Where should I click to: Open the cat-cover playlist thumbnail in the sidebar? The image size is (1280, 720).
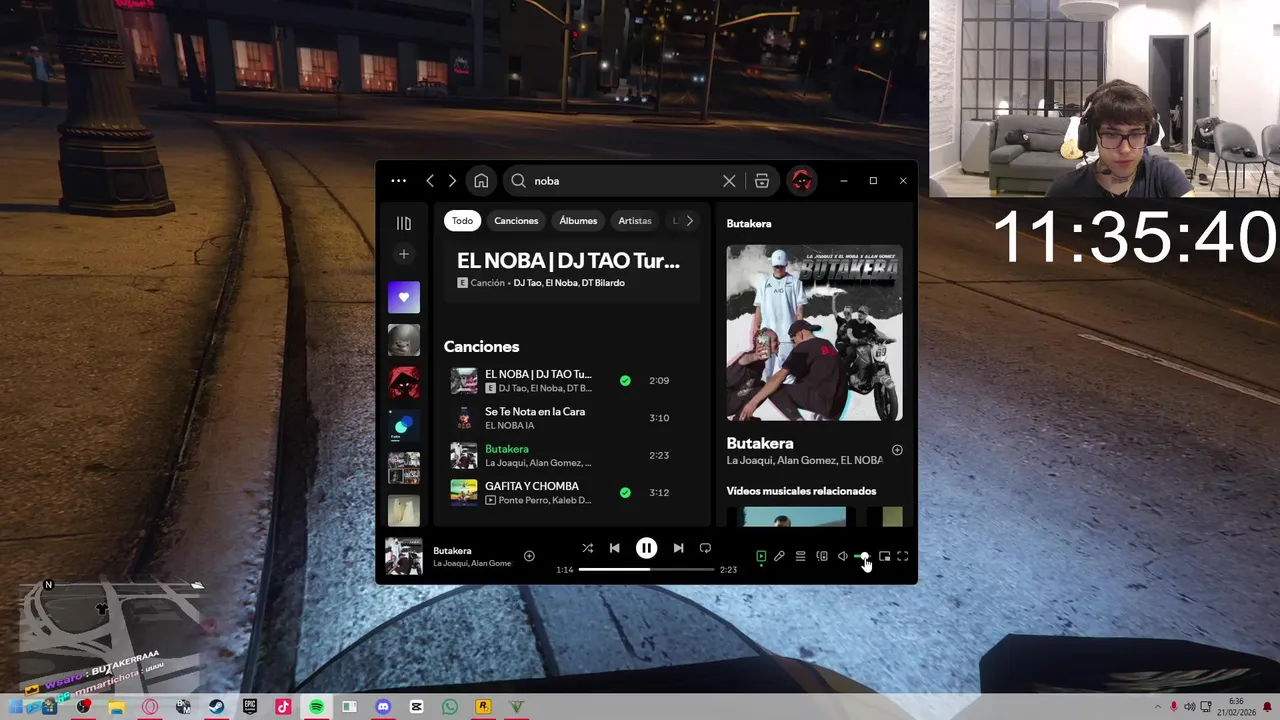404,340
